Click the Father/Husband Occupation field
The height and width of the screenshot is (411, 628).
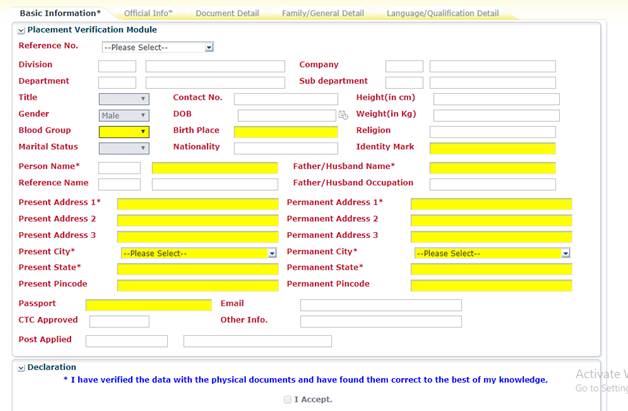point(493,184)
